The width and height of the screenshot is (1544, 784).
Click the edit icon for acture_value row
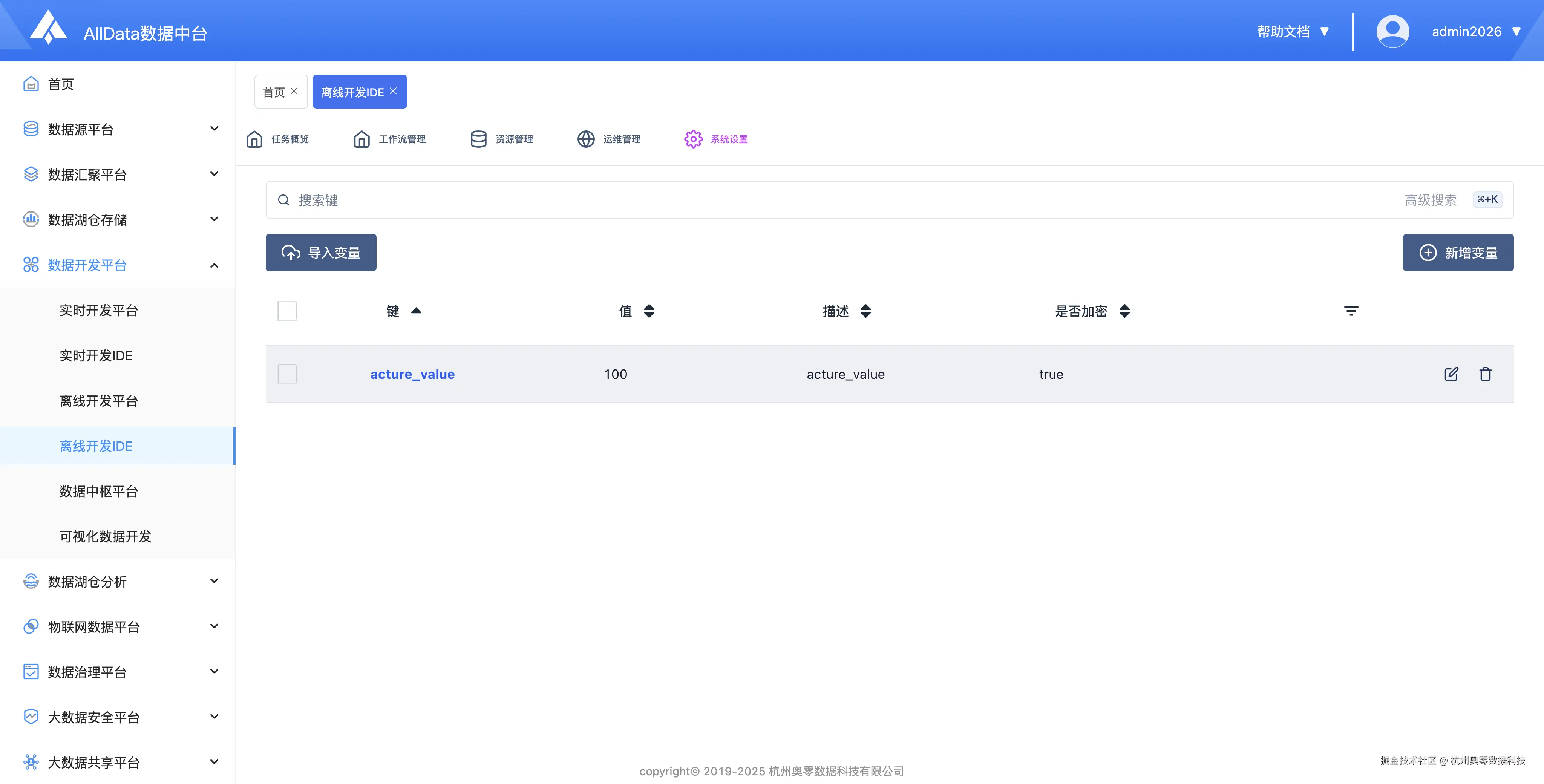pyautogui.click(x=1451, y=374)
